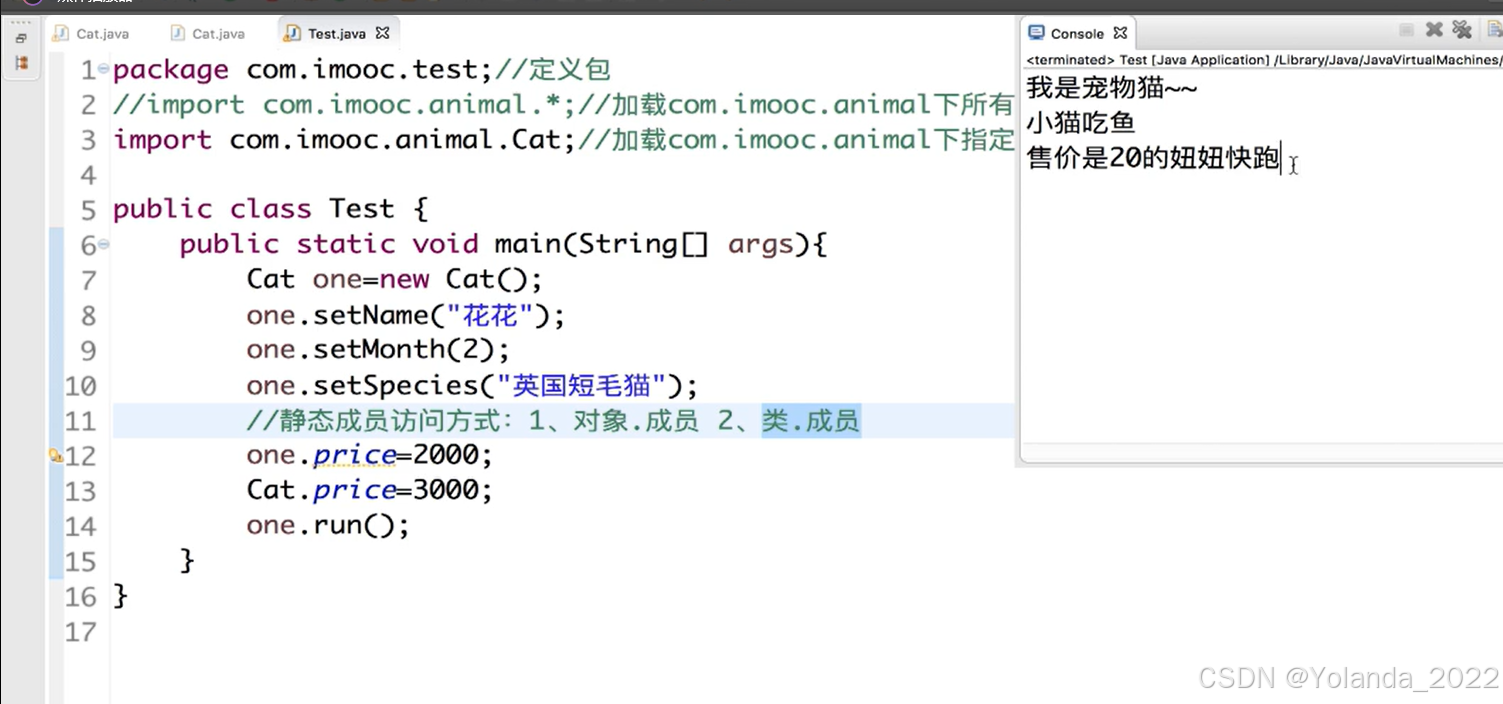
Task: Click the one.setName("花花") statement
Action: point(406,315)
